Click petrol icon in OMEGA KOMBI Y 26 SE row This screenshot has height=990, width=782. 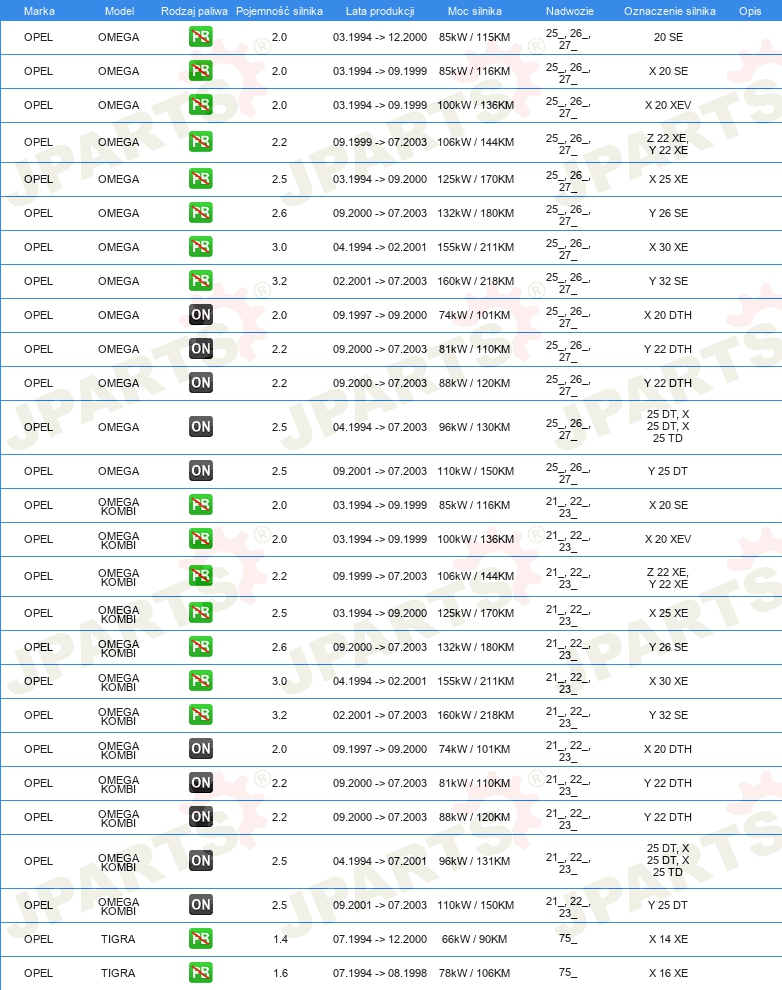point(201,647)
